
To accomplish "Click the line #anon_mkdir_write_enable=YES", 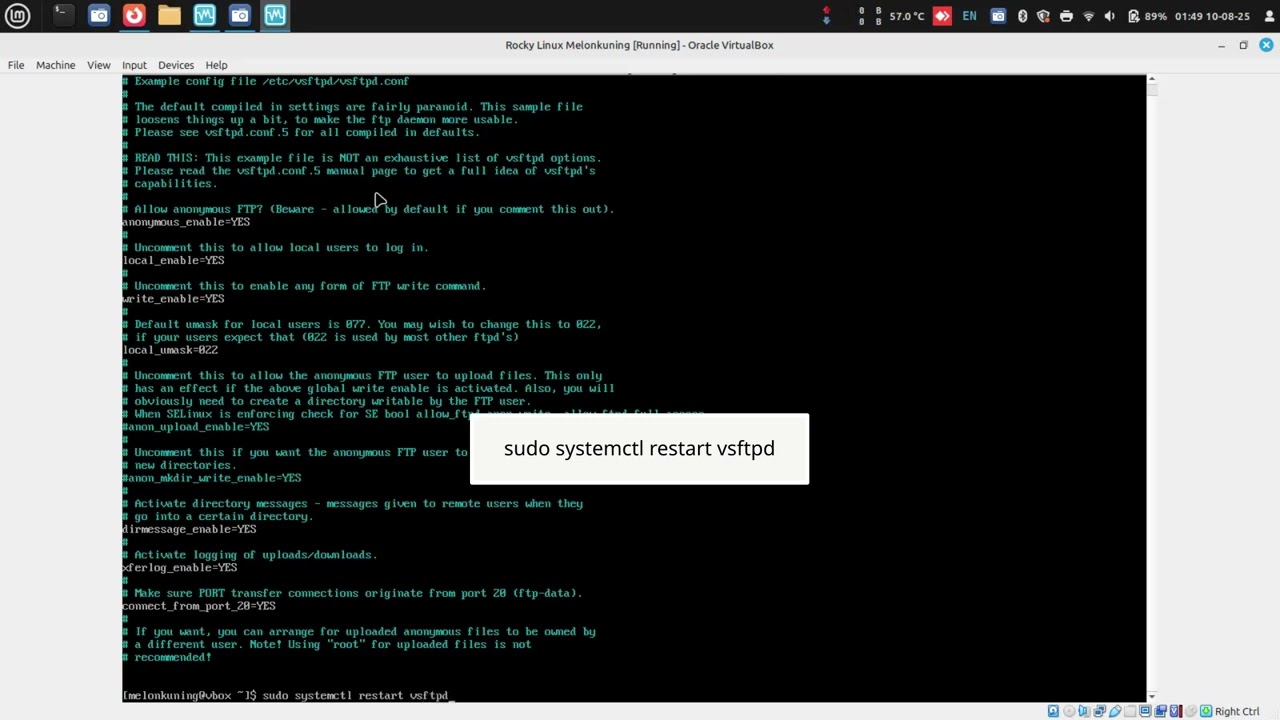I will [x=212, y=478].
